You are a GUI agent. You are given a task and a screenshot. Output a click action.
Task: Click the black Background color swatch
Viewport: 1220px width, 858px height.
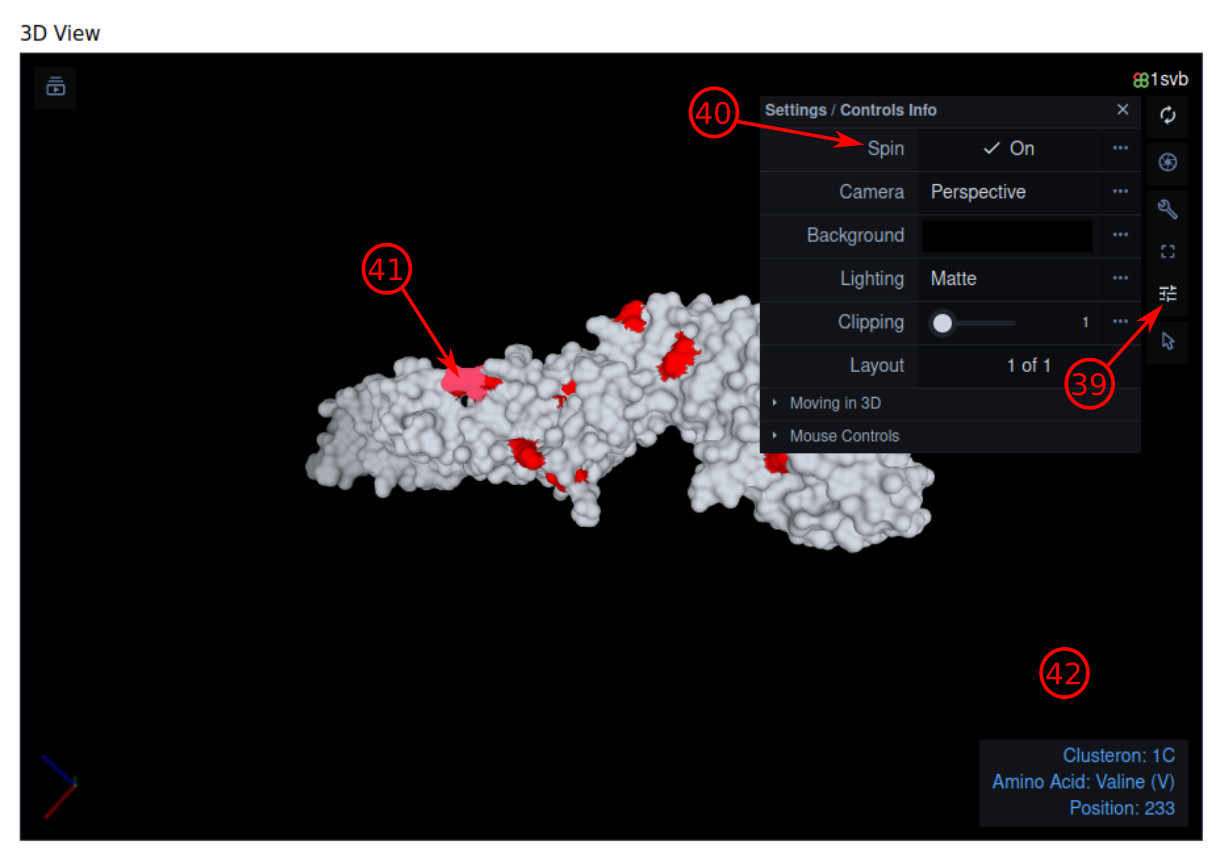click(1007, 236)
